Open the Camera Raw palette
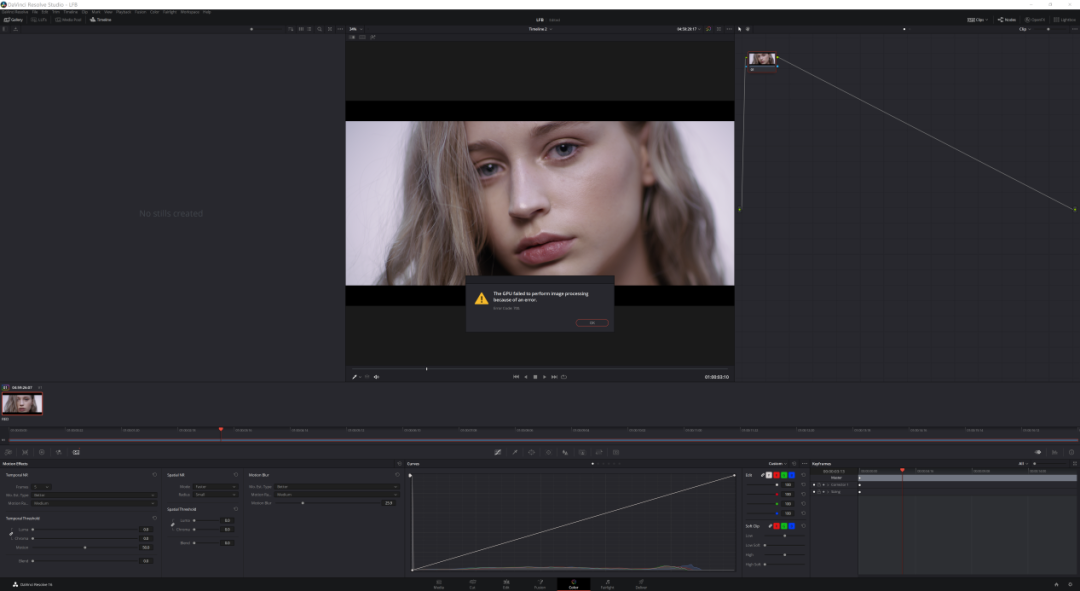This screenshot has width=1080, height=591. [x=8, y=453]
